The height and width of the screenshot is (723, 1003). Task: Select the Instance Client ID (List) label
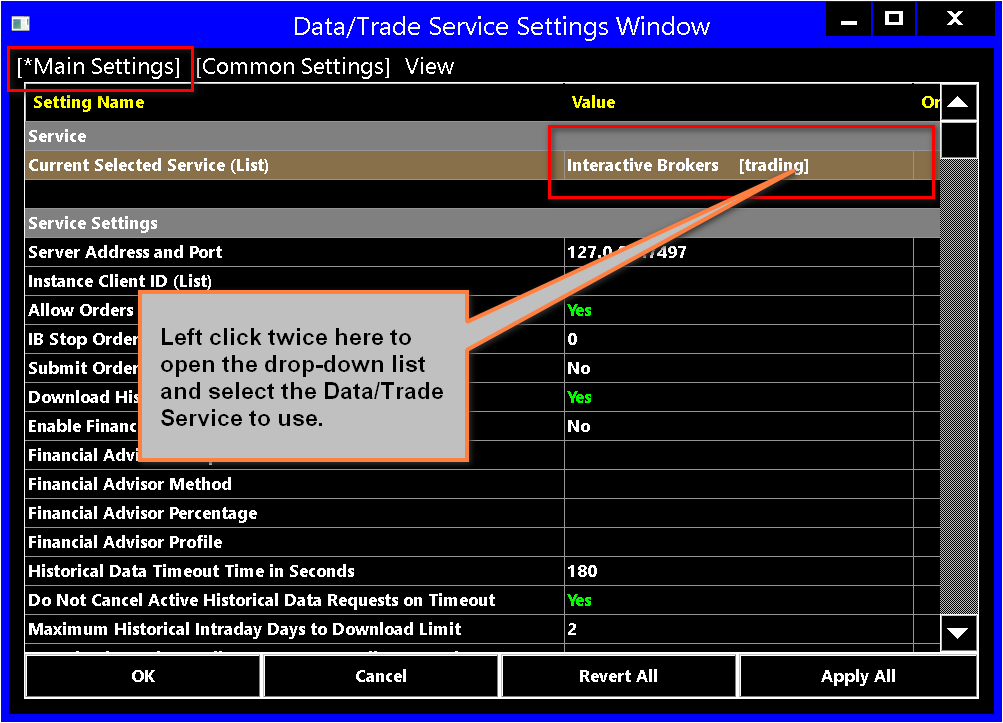click(120, 281)
